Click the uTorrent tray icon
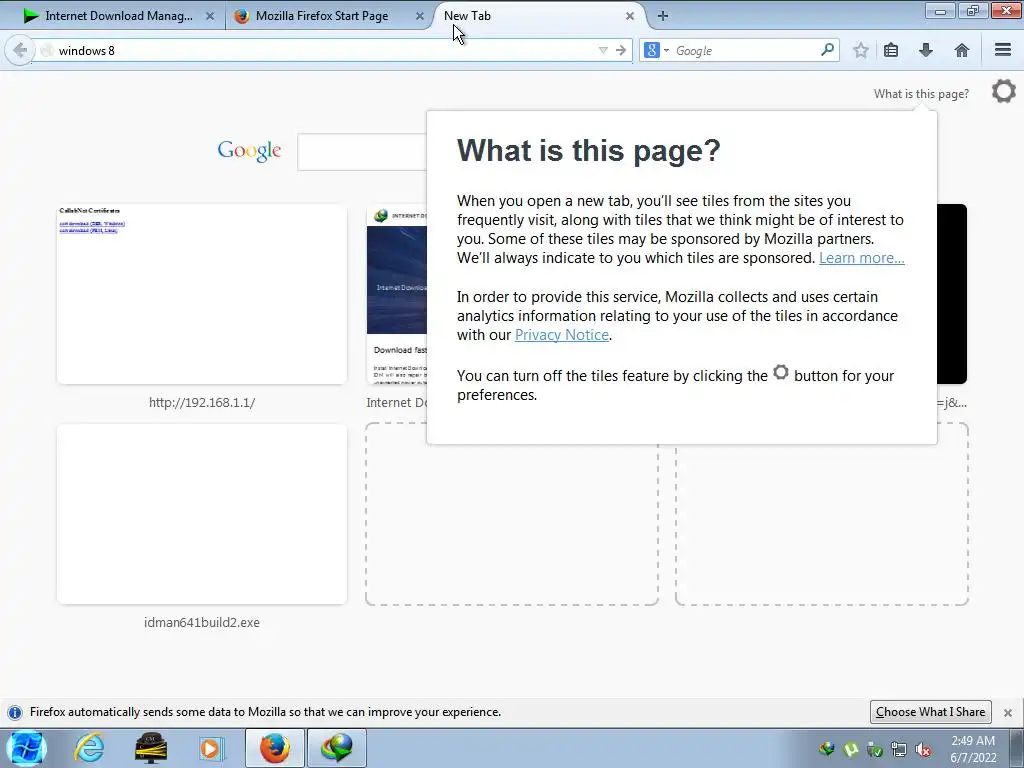 pyautogui.click(x=851, y=750)
